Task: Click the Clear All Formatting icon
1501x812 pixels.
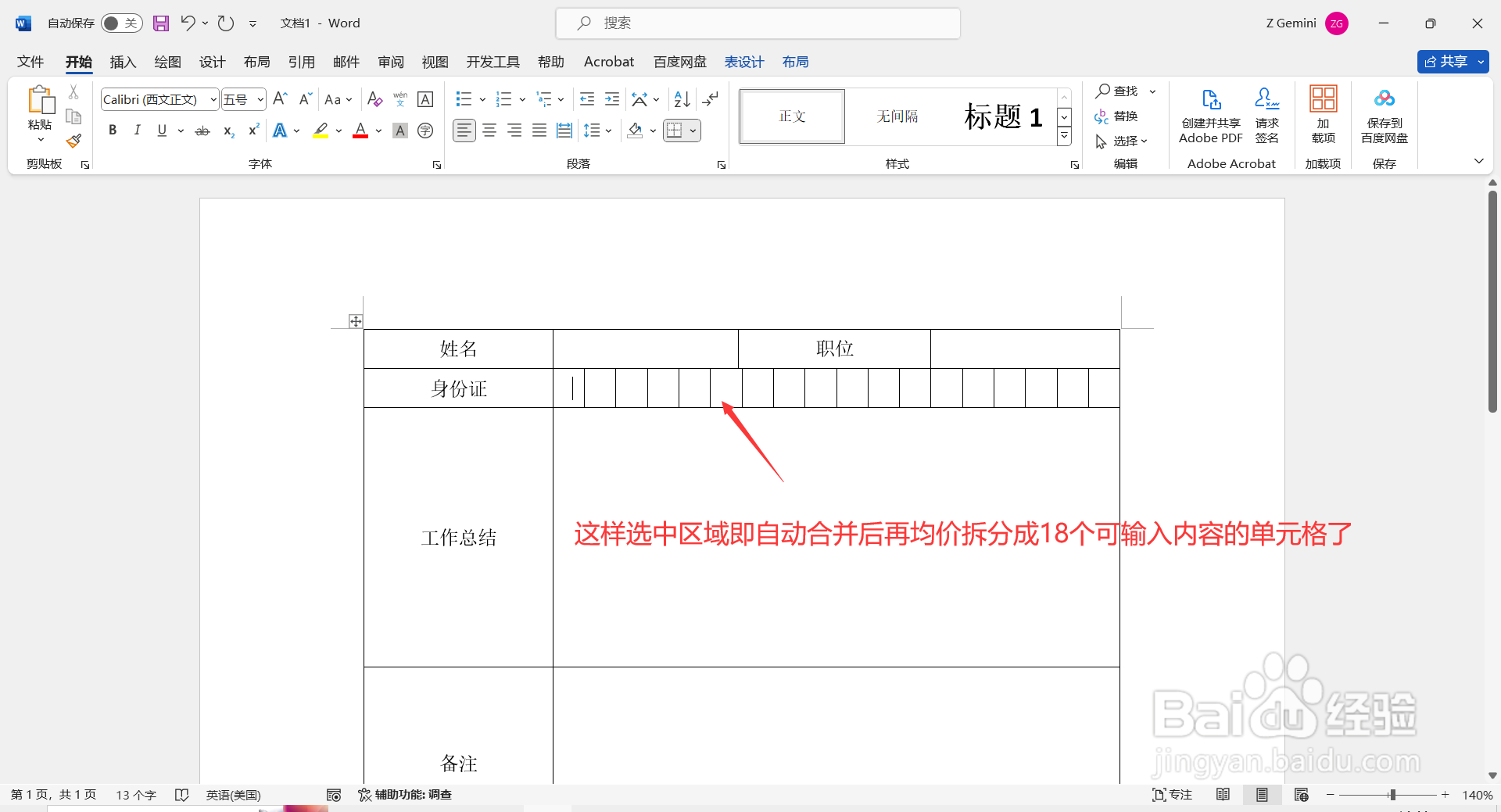Action: point(374,99)
